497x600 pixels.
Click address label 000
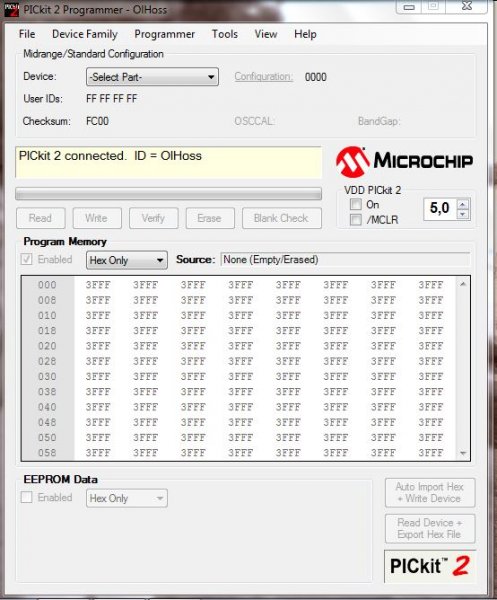47,285
